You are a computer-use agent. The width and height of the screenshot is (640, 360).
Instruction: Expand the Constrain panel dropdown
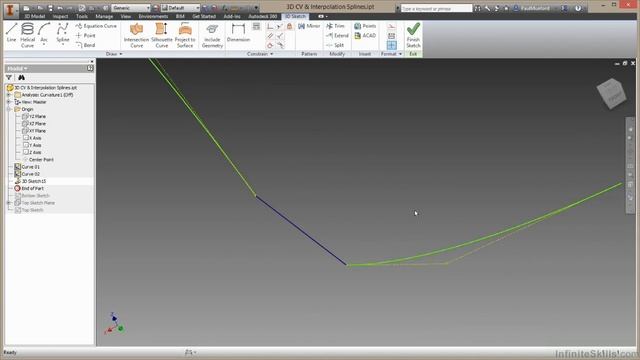(260, 54)
